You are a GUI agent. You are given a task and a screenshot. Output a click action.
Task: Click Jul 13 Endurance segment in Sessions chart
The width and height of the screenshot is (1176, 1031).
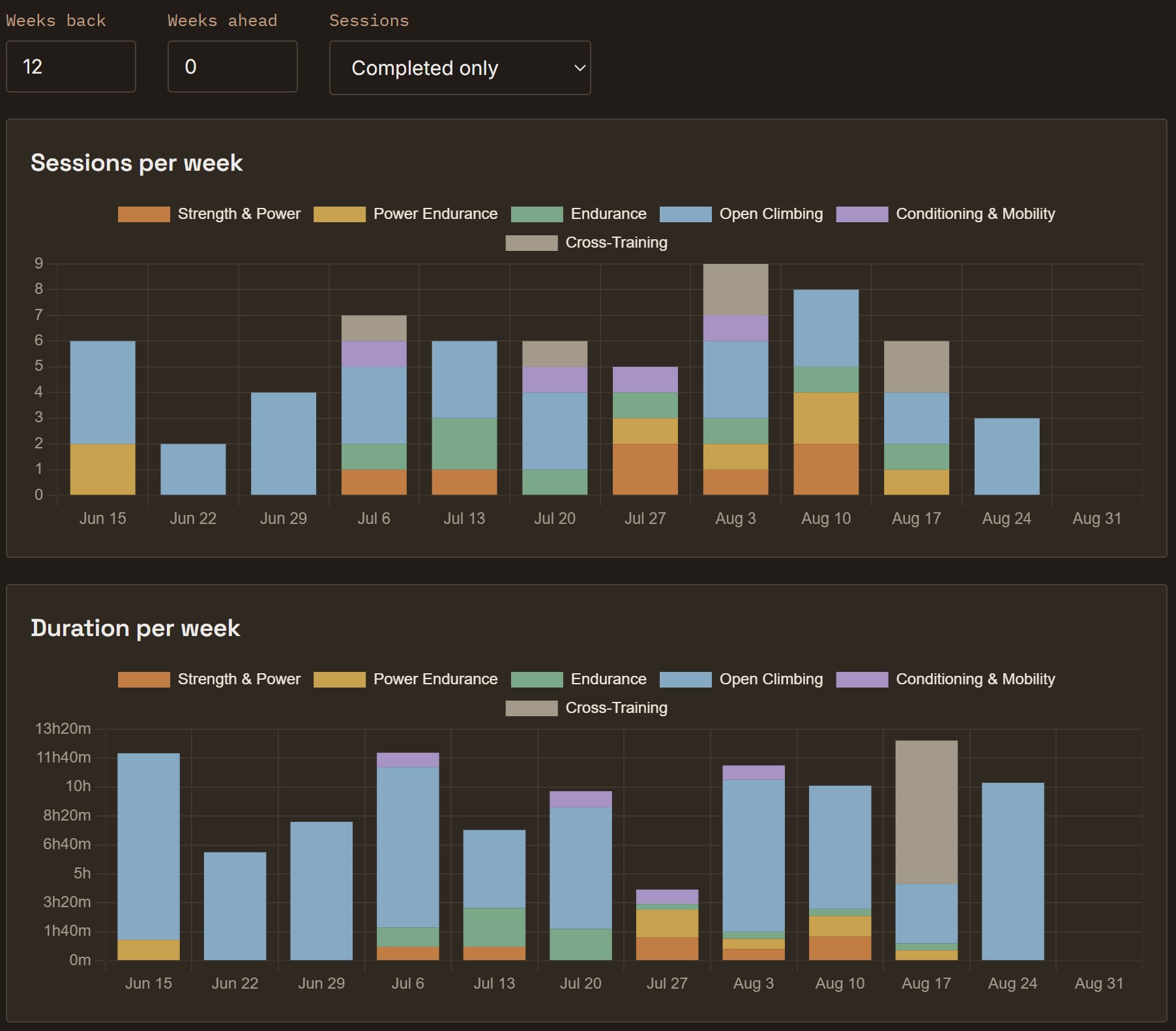(464, 444)
